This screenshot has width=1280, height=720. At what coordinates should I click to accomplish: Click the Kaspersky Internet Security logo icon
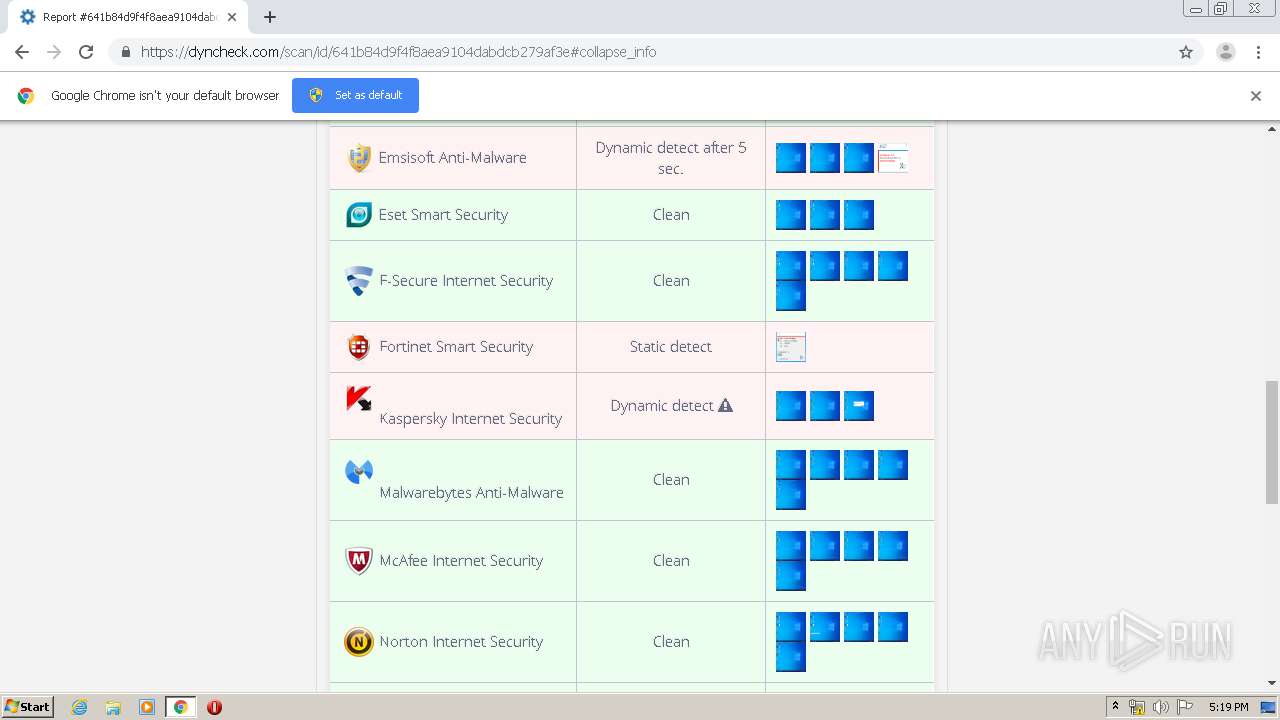pyautogui.click(x=359, y=399)
